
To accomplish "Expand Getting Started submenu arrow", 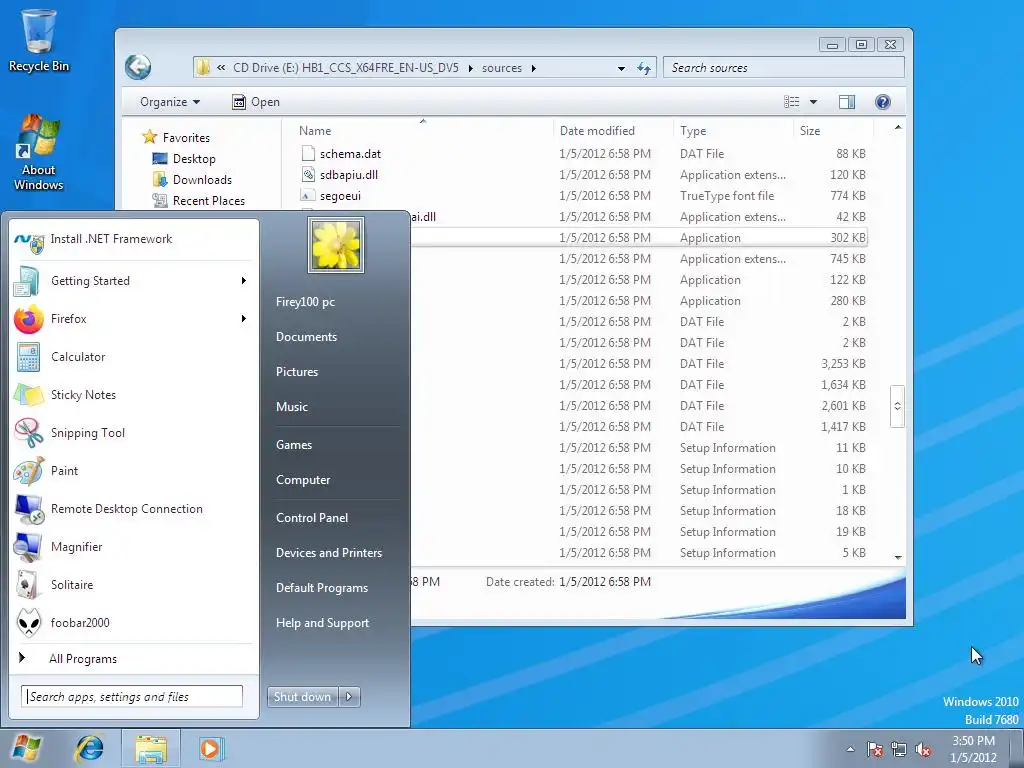I will [244, 281].
